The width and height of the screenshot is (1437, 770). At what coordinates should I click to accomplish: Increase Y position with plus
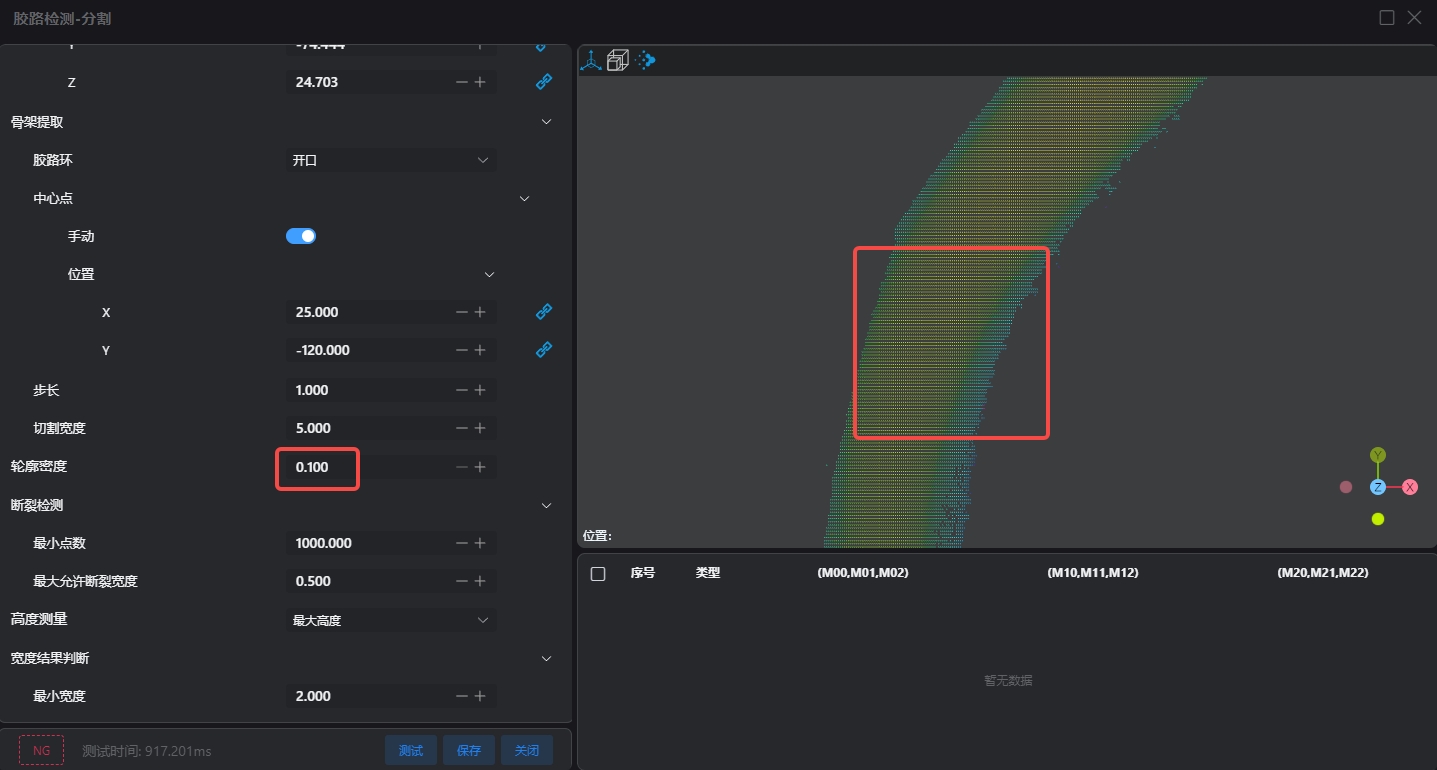[x=480, y=350]
